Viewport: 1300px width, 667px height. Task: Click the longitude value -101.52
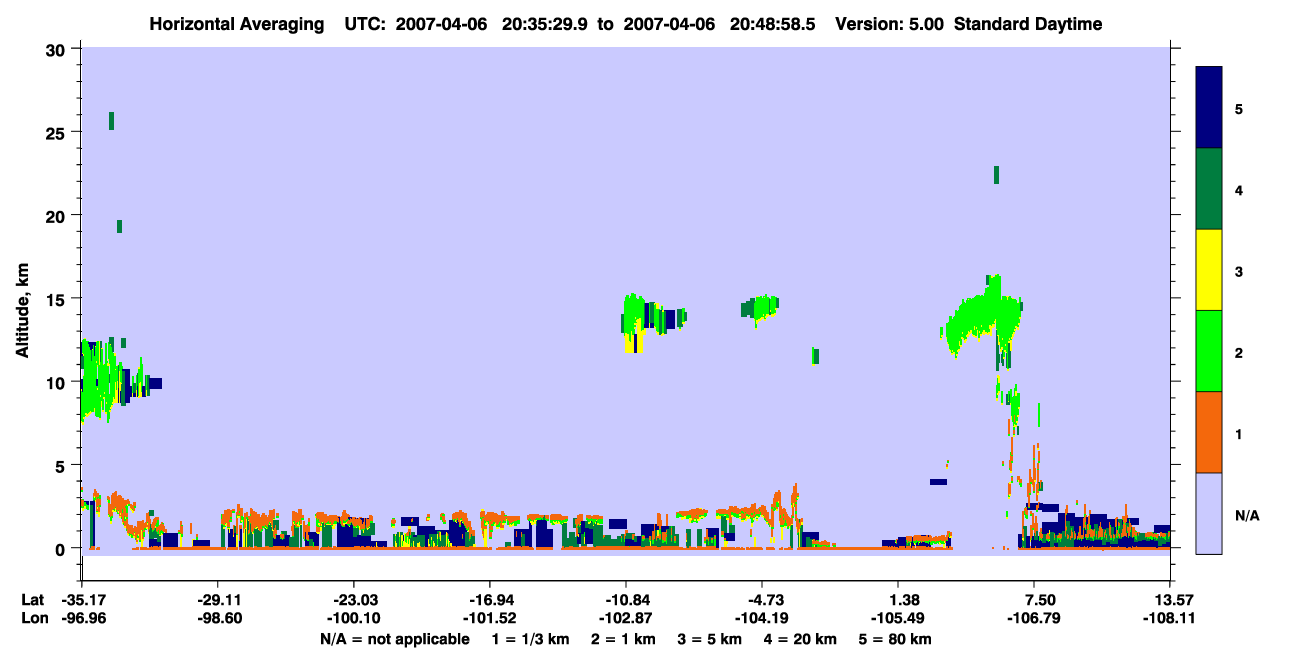(489, 619)
